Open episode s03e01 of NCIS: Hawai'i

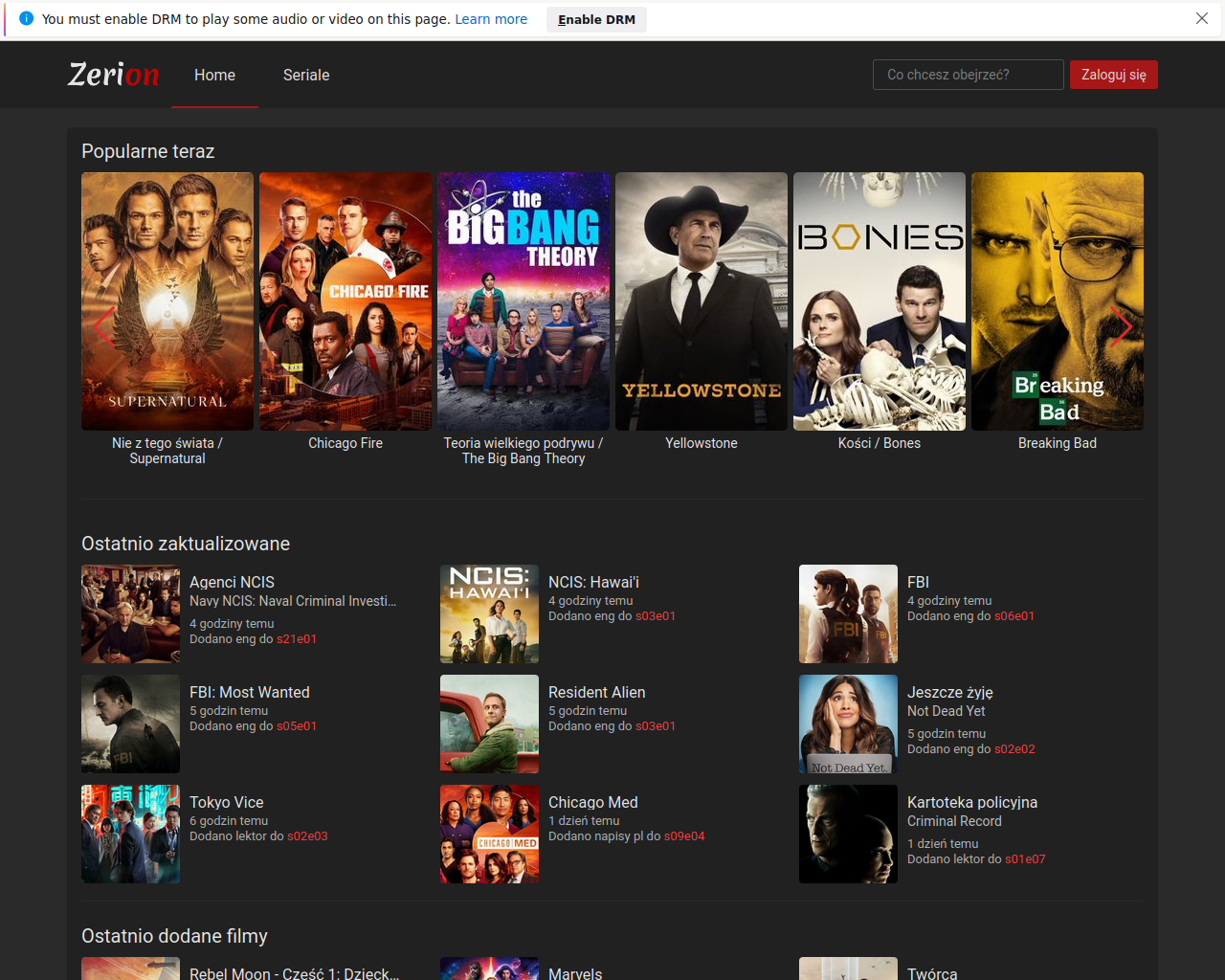656,616
